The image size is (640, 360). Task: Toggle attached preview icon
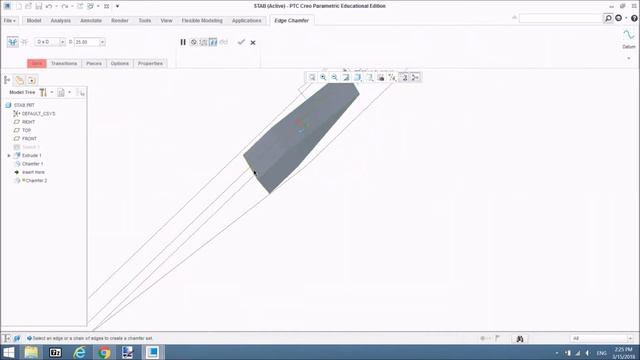click(x=213, y=42)
